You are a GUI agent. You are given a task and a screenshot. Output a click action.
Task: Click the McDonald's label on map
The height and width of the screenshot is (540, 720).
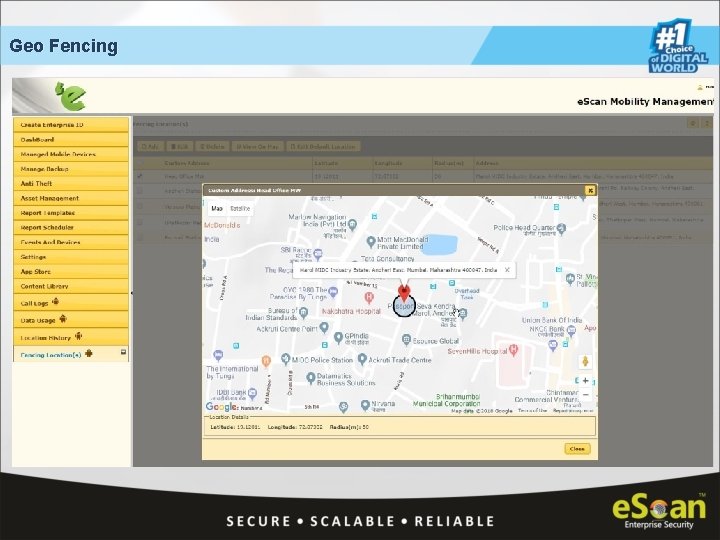(222, 225)
